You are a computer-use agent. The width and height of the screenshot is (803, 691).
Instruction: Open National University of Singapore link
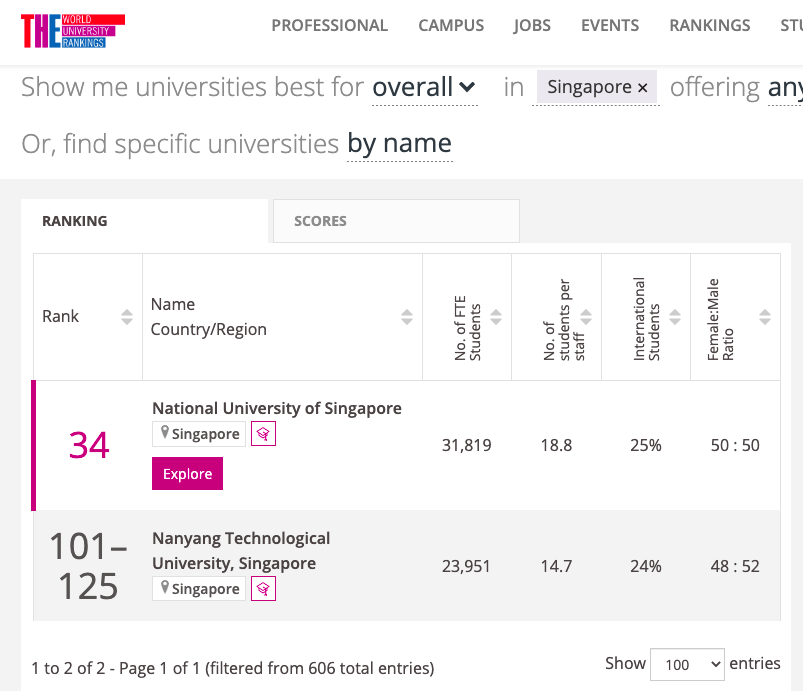point(277,408)
